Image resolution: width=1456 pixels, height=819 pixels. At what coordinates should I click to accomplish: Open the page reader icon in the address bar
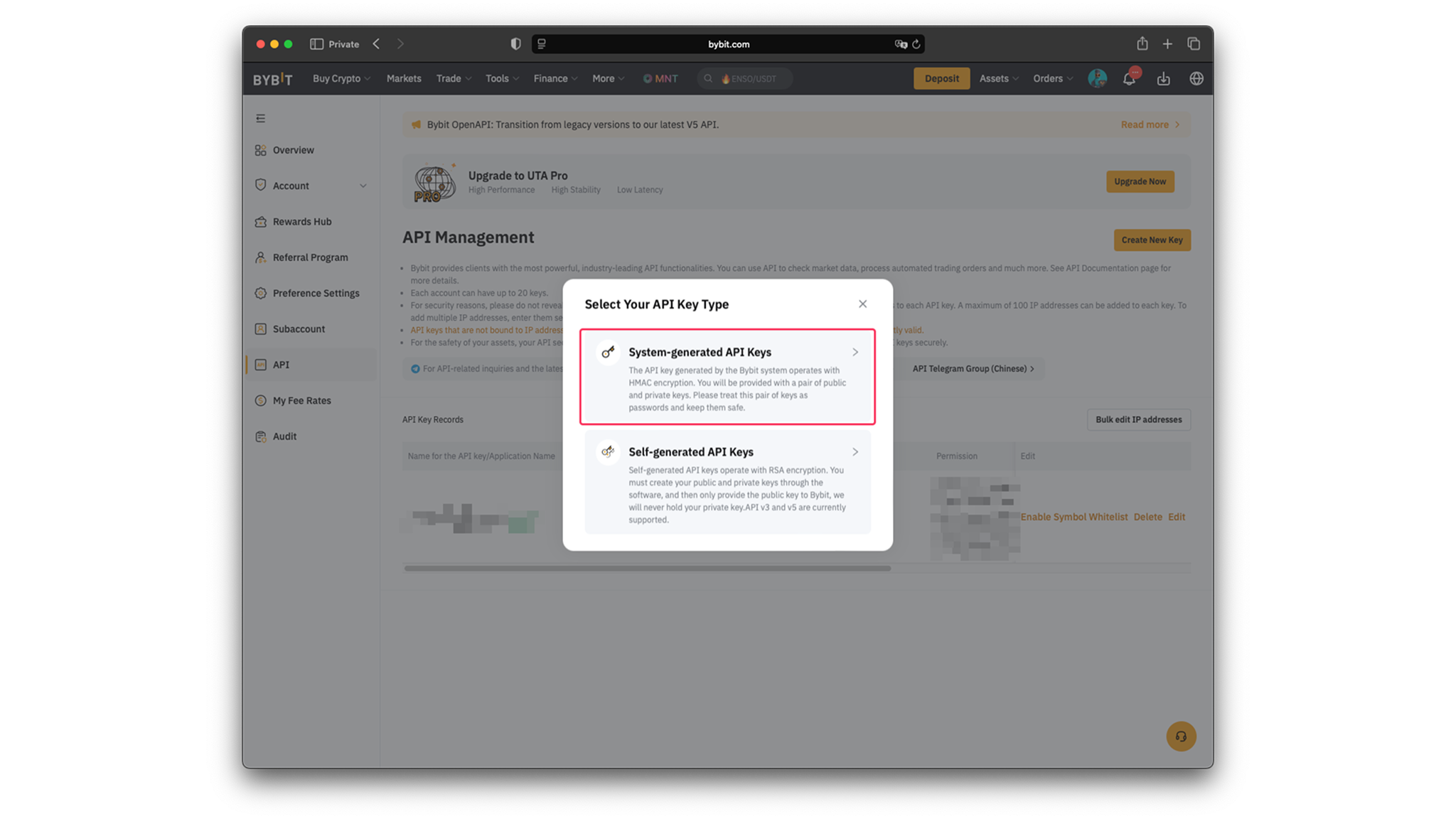click(542, 44)
